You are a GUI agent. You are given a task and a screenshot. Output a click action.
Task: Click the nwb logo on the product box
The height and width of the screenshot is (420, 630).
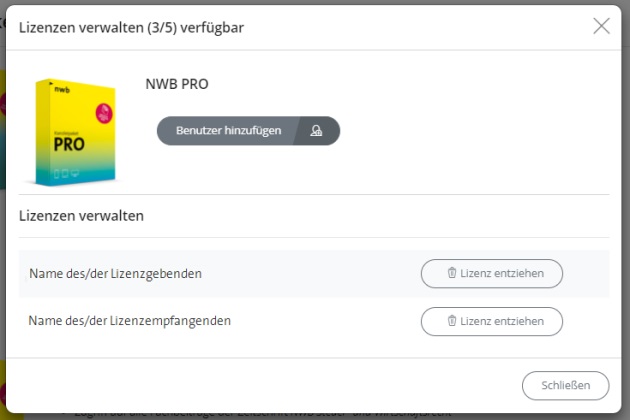point(63,89)
